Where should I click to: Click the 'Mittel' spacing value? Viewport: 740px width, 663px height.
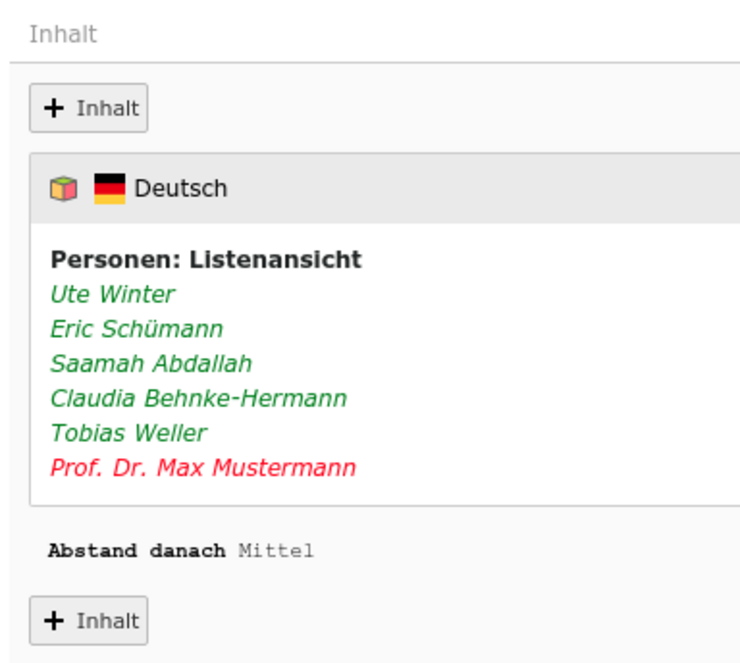276,551
